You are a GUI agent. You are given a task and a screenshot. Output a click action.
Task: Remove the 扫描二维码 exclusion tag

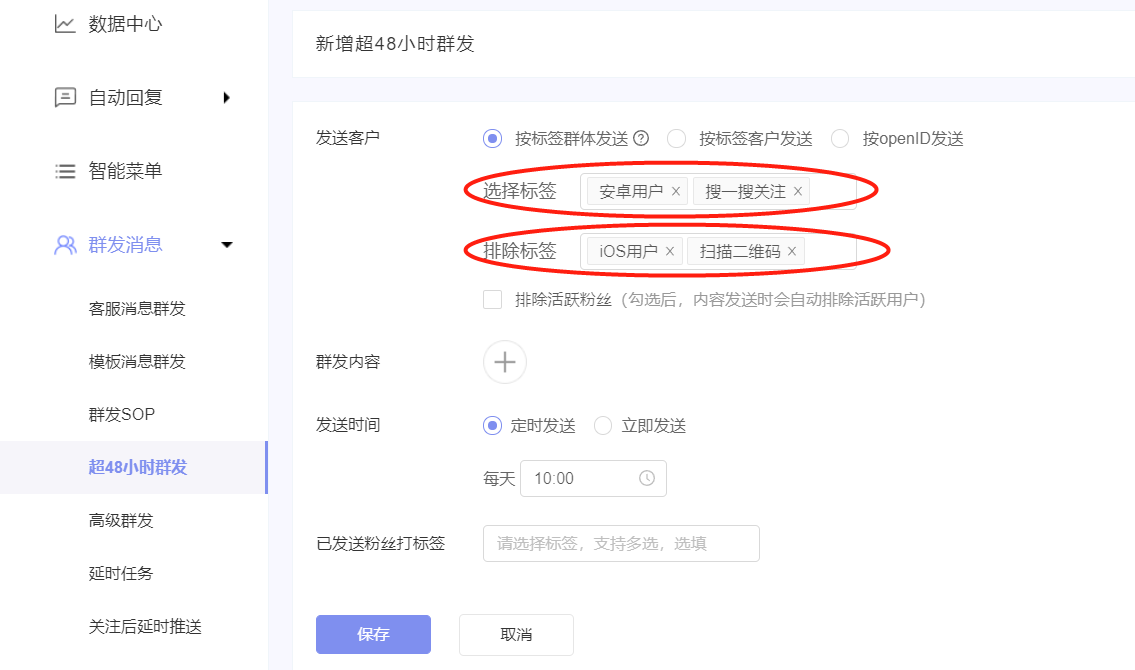(x=792, y=251)
